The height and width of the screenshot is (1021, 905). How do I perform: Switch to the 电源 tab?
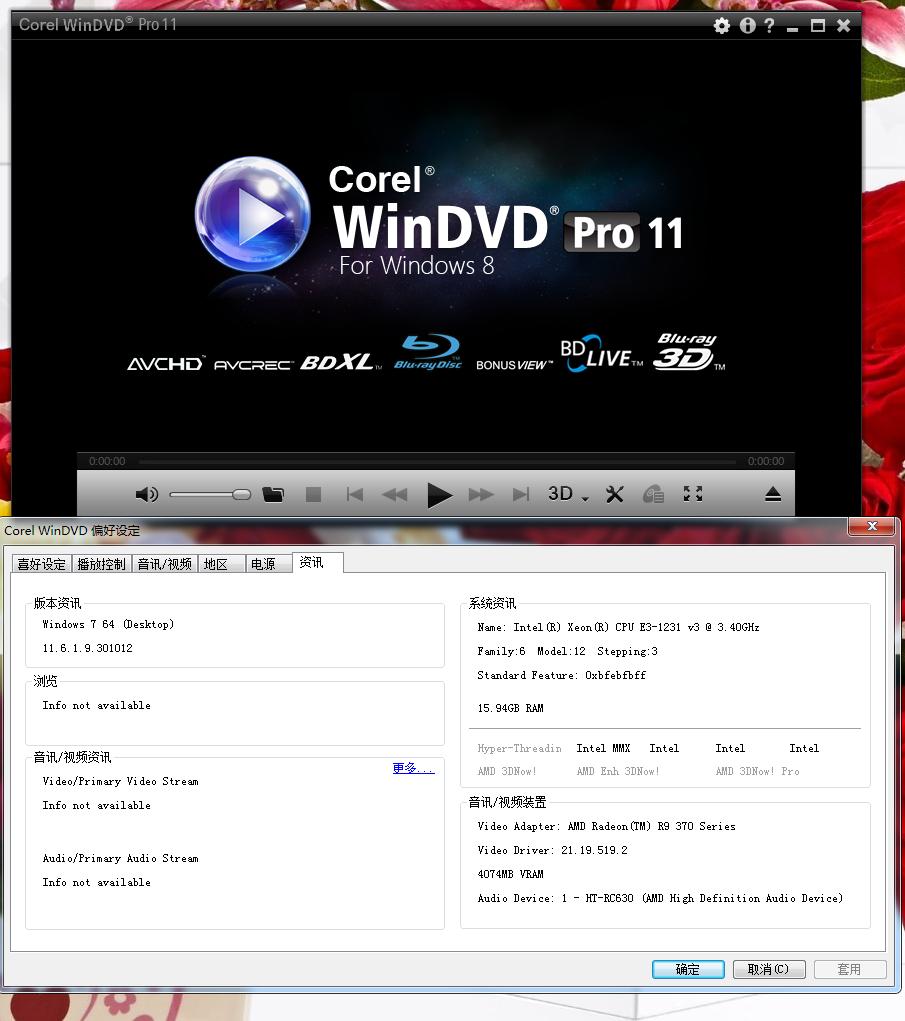(269, 564)
